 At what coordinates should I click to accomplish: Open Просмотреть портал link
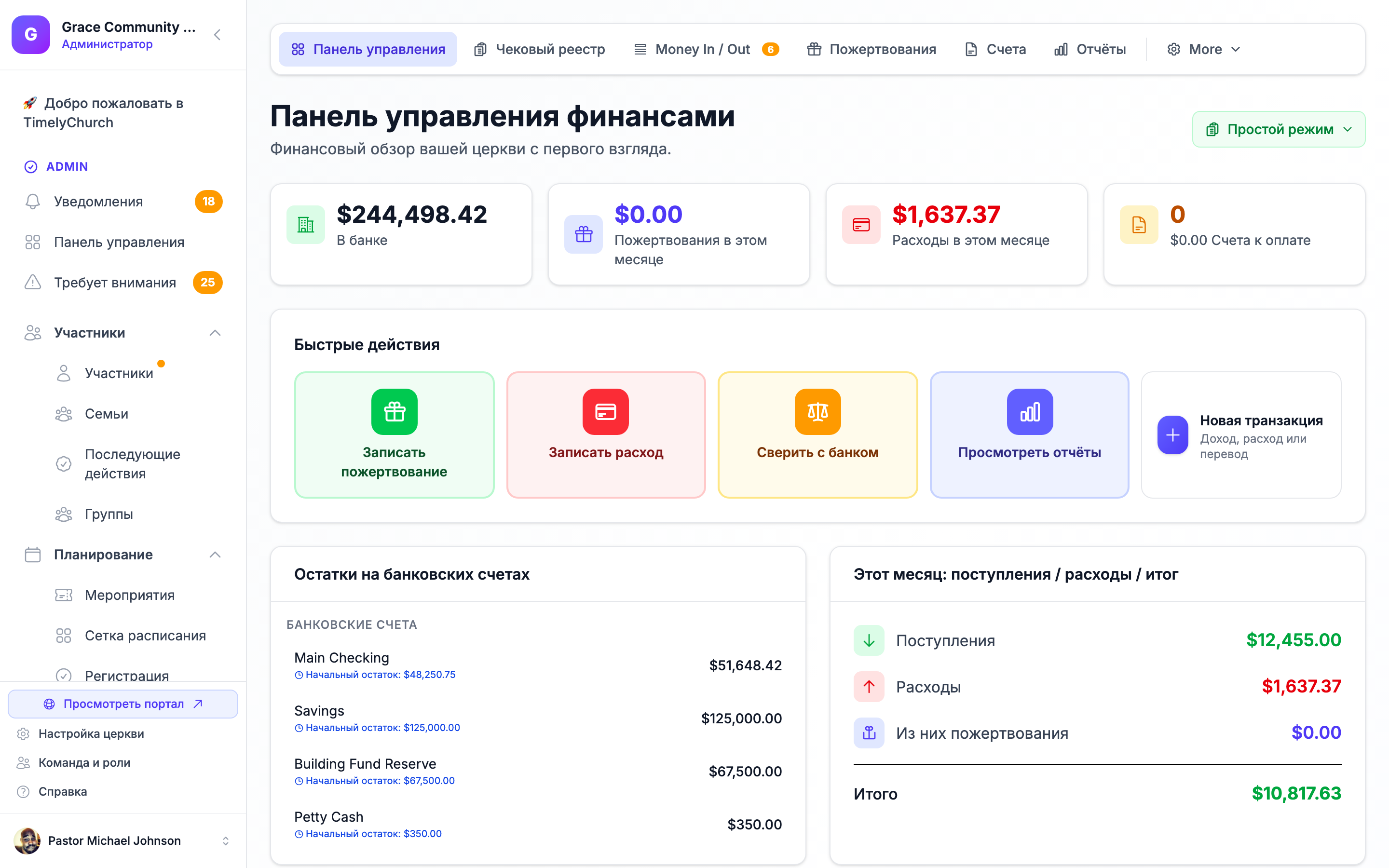pyautogui.click(x=123, y=704)
